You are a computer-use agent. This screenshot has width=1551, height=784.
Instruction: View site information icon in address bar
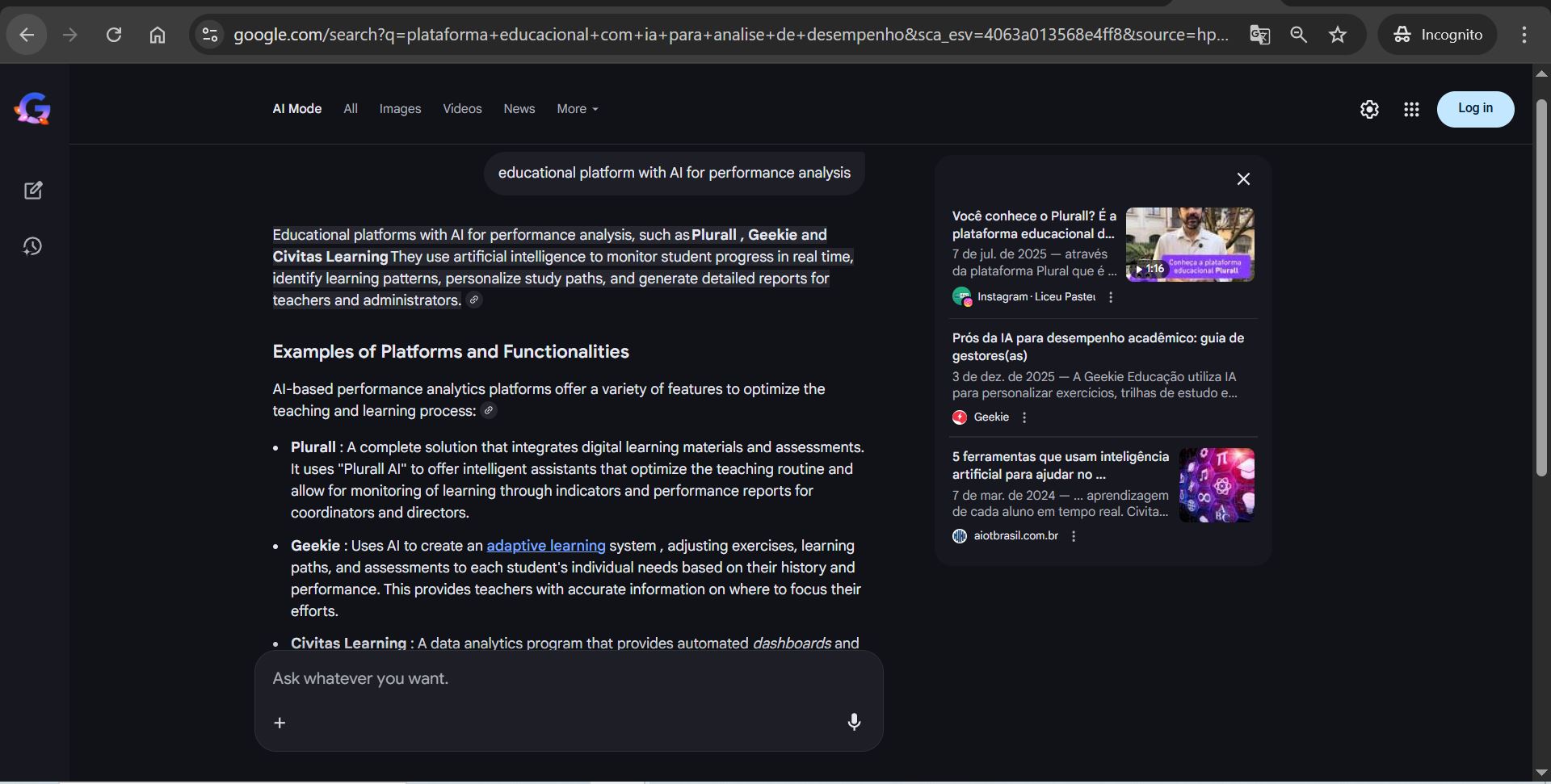pos(209,35)
